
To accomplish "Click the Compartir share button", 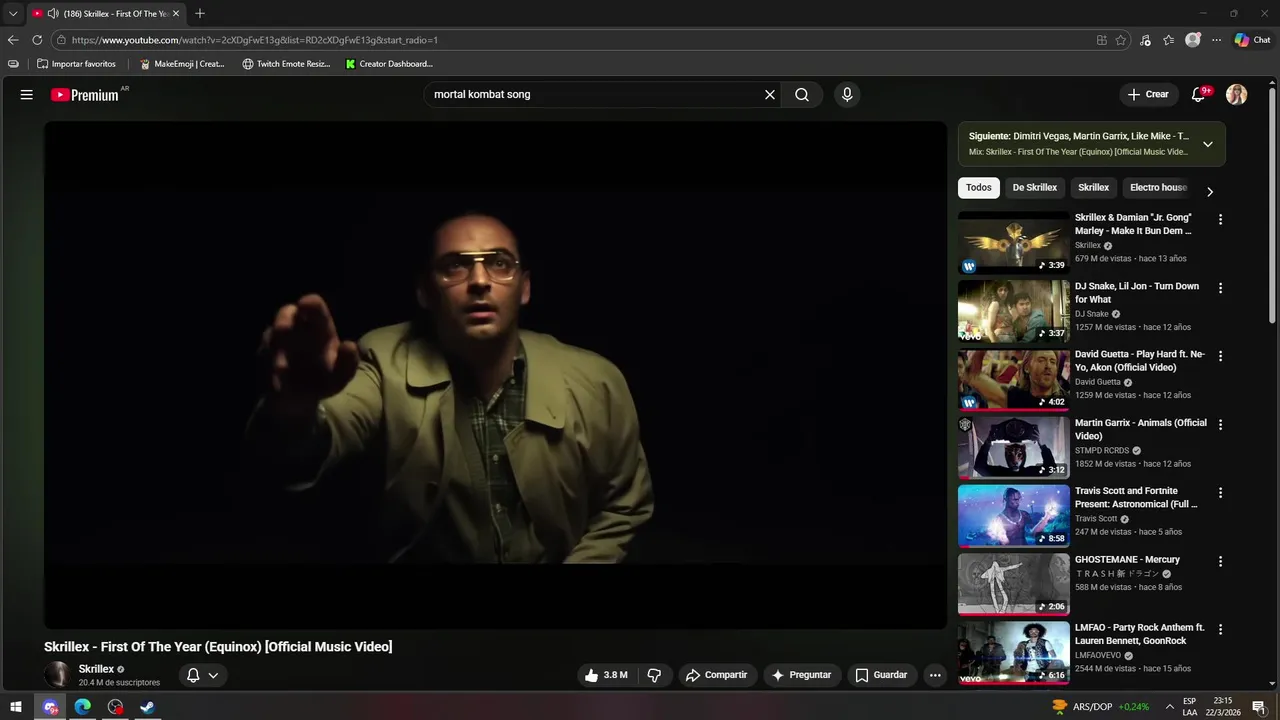I will 716,675.
